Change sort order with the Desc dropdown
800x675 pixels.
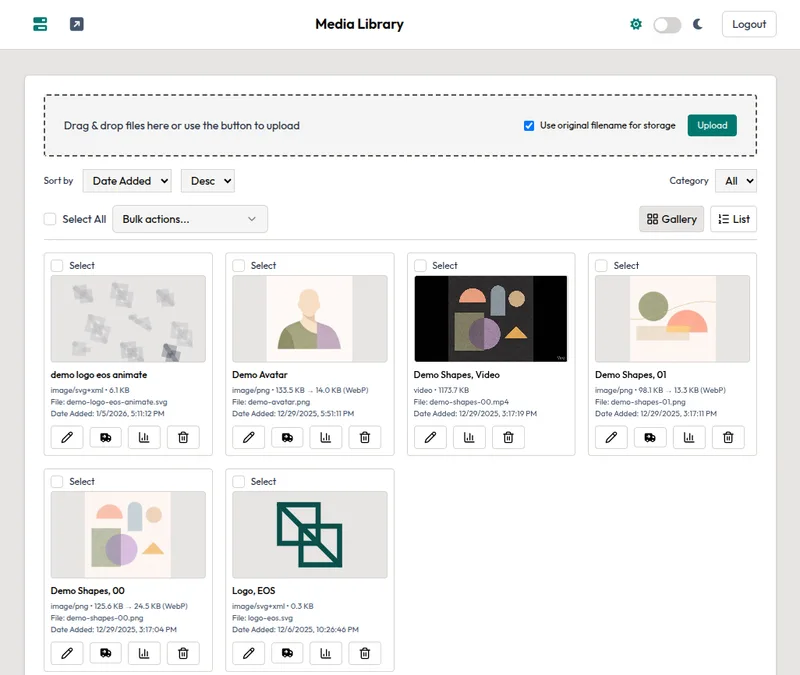[x=209, y=181]
